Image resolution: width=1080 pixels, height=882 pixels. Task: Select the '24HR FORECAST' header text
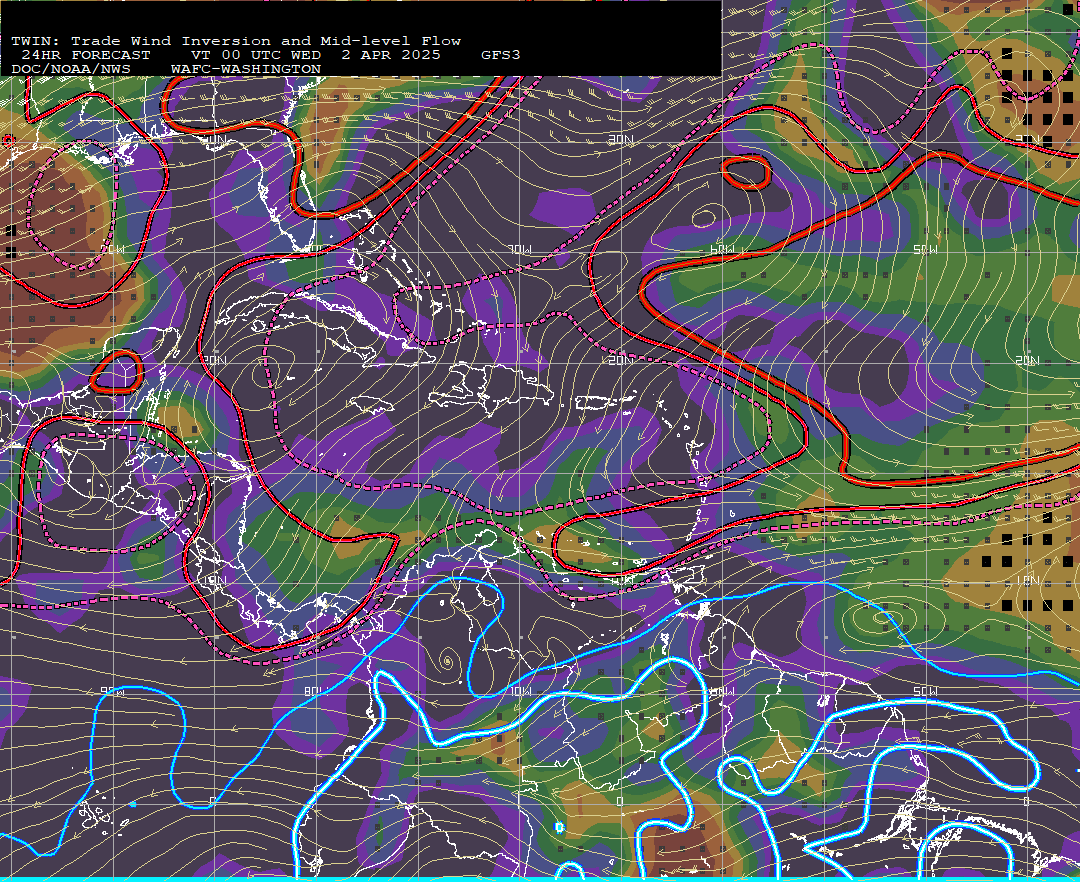coord(85,55)
